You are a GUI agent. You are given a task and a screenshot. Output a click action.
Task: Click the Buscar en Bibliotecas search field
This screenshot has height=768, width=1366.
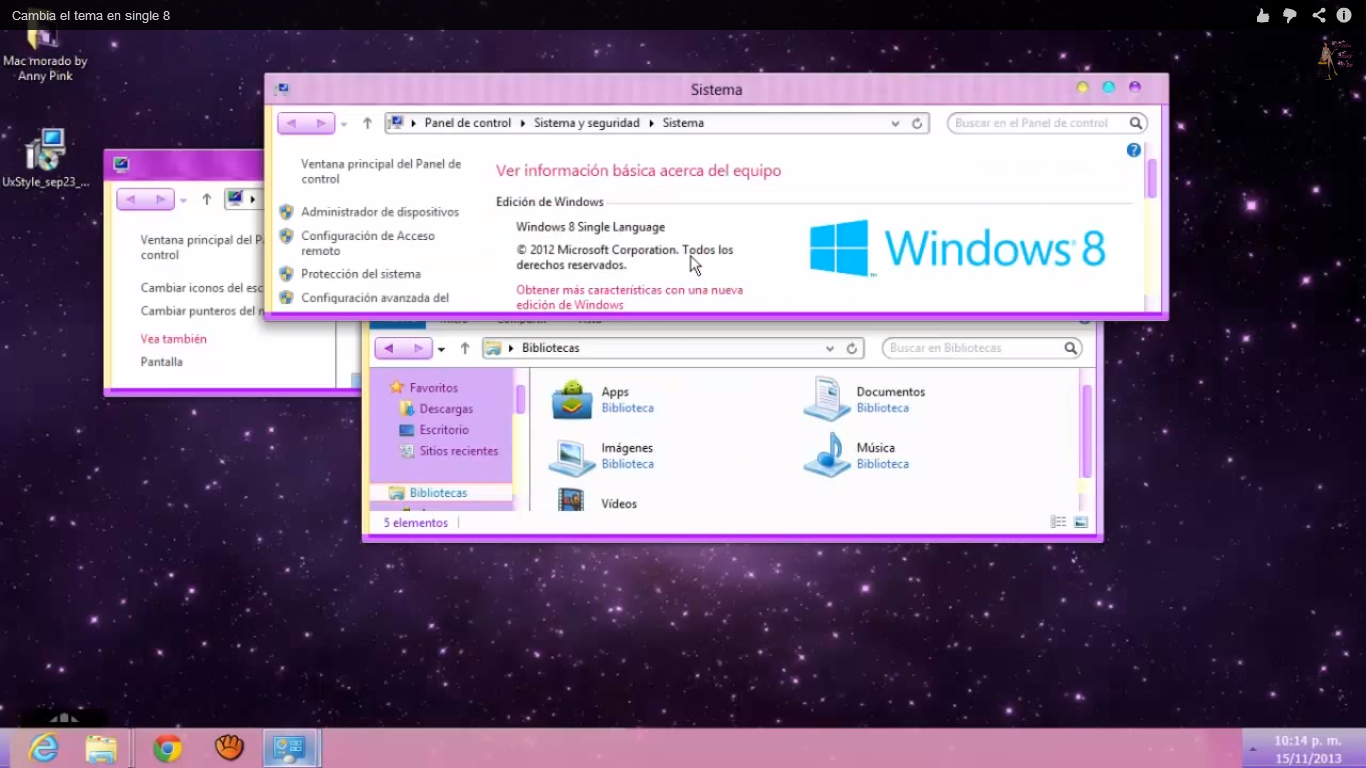pos(975,347)
